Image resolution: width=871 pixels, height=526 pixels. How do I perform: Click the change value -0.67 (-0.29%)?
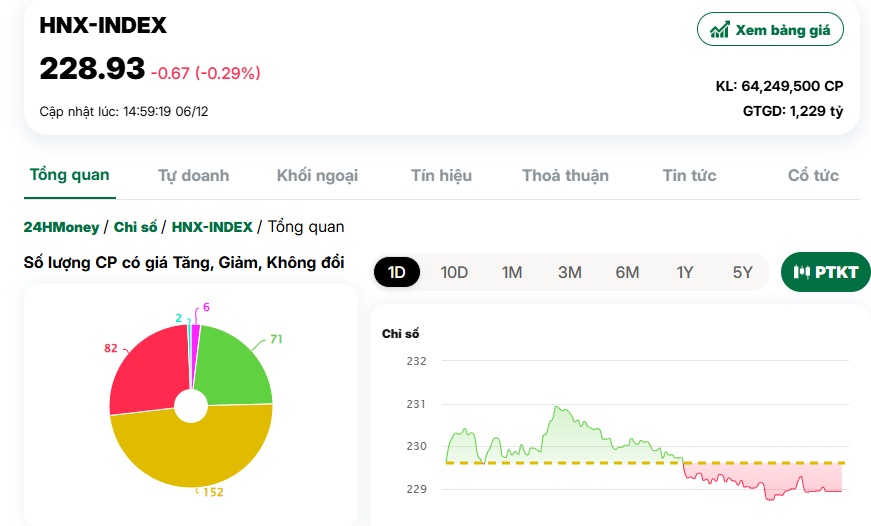[206, 73]
